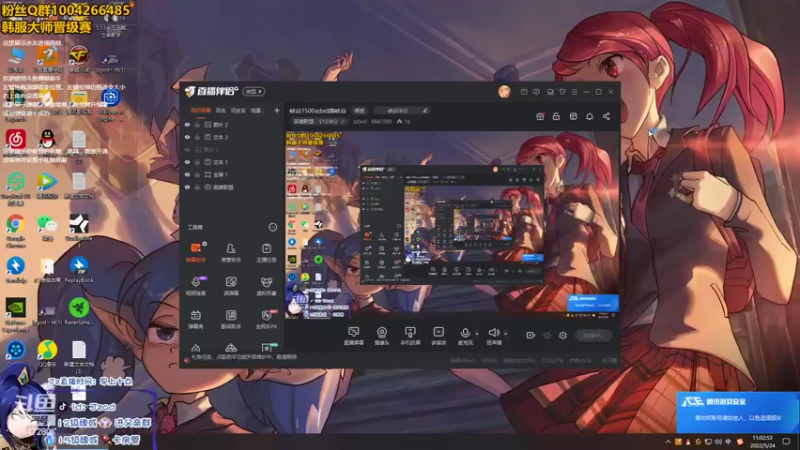The width and height of the screenshot is (800, 450).
Task: Click the pencil edit icon beside the title field
Action: coord(424,110)
